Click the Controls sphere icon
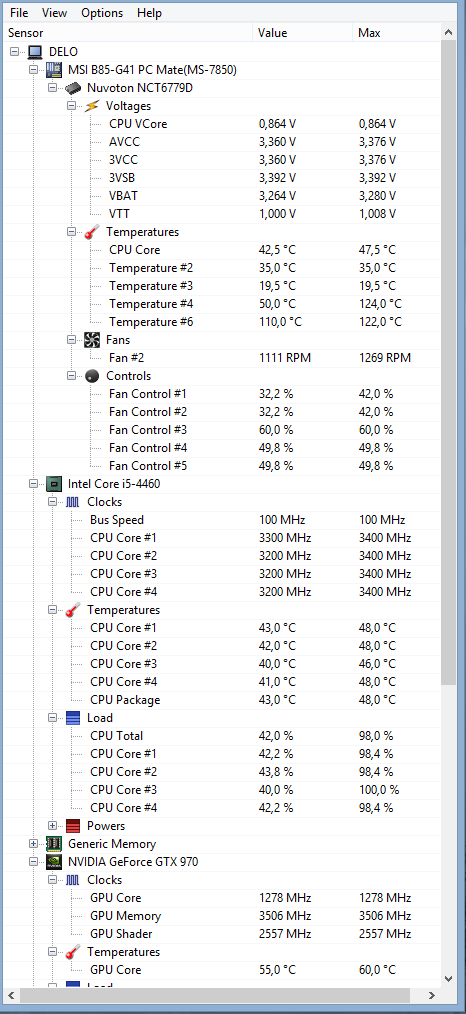Image resolution: width=466 pixels, height=1014 pixels. (x=92, y=376)
